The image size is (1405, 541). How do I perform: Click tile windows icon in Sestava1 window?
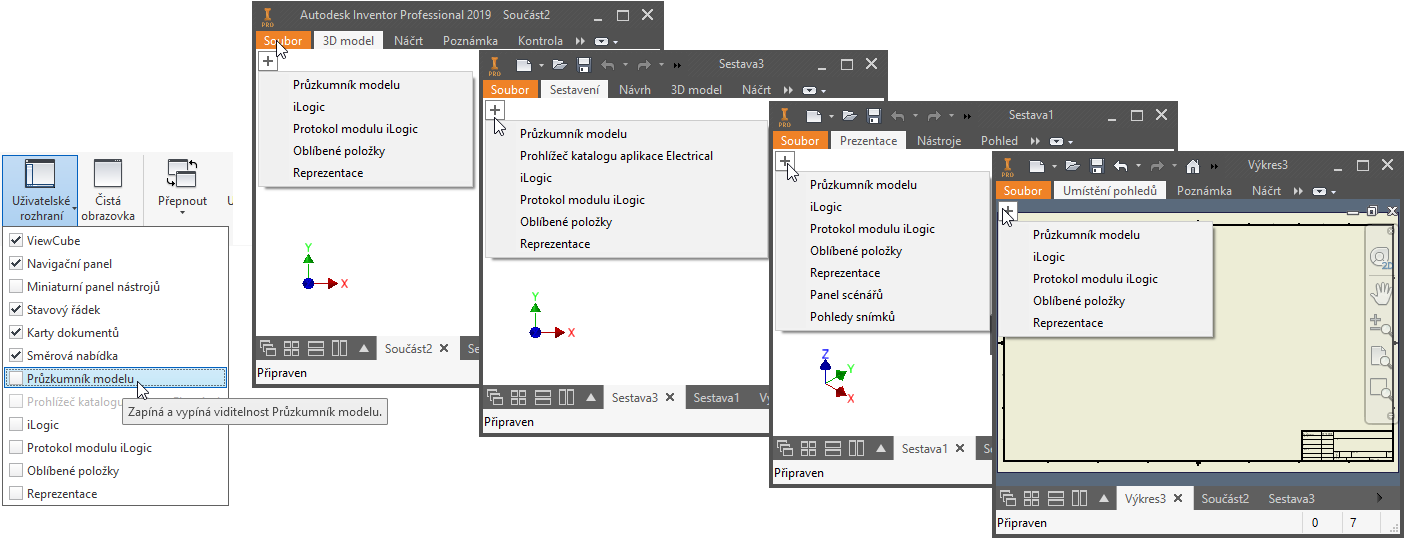click(x=809, y=448)
